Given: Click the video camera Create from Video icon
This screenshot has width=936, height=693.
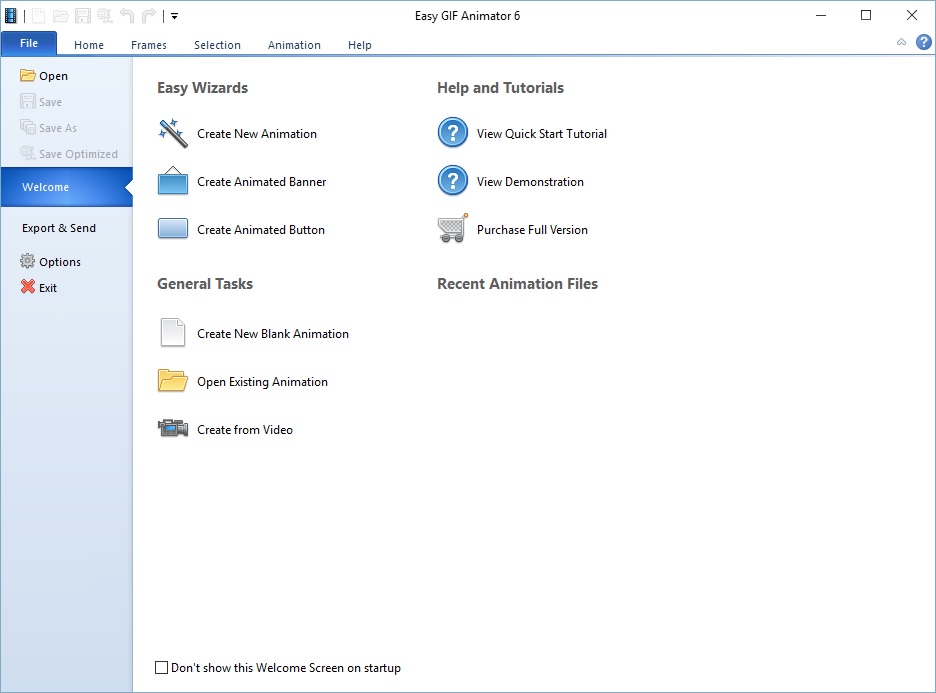Looking at the screenshot, I should [x=173, y=428].
